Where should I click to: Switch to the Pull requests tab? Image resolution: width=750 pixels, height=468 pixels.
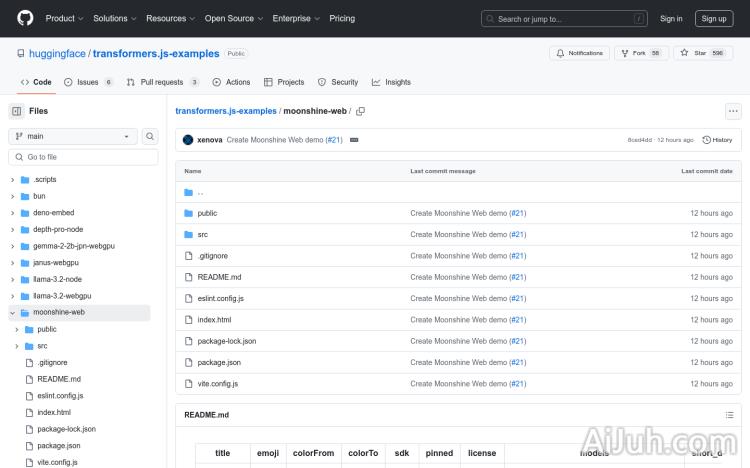coord(161,82)
